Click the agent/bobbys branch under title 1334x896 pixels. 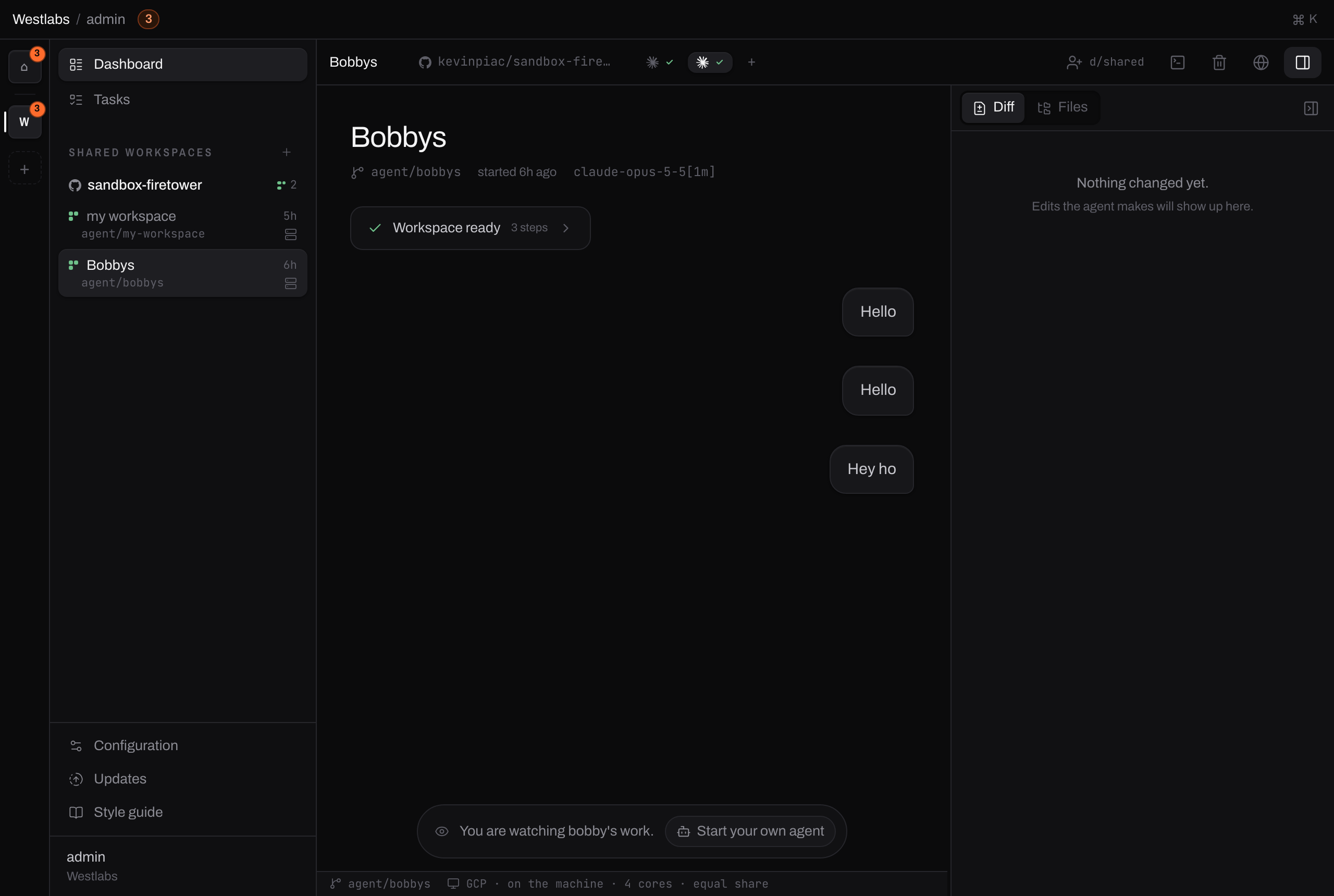coord(406,172)
